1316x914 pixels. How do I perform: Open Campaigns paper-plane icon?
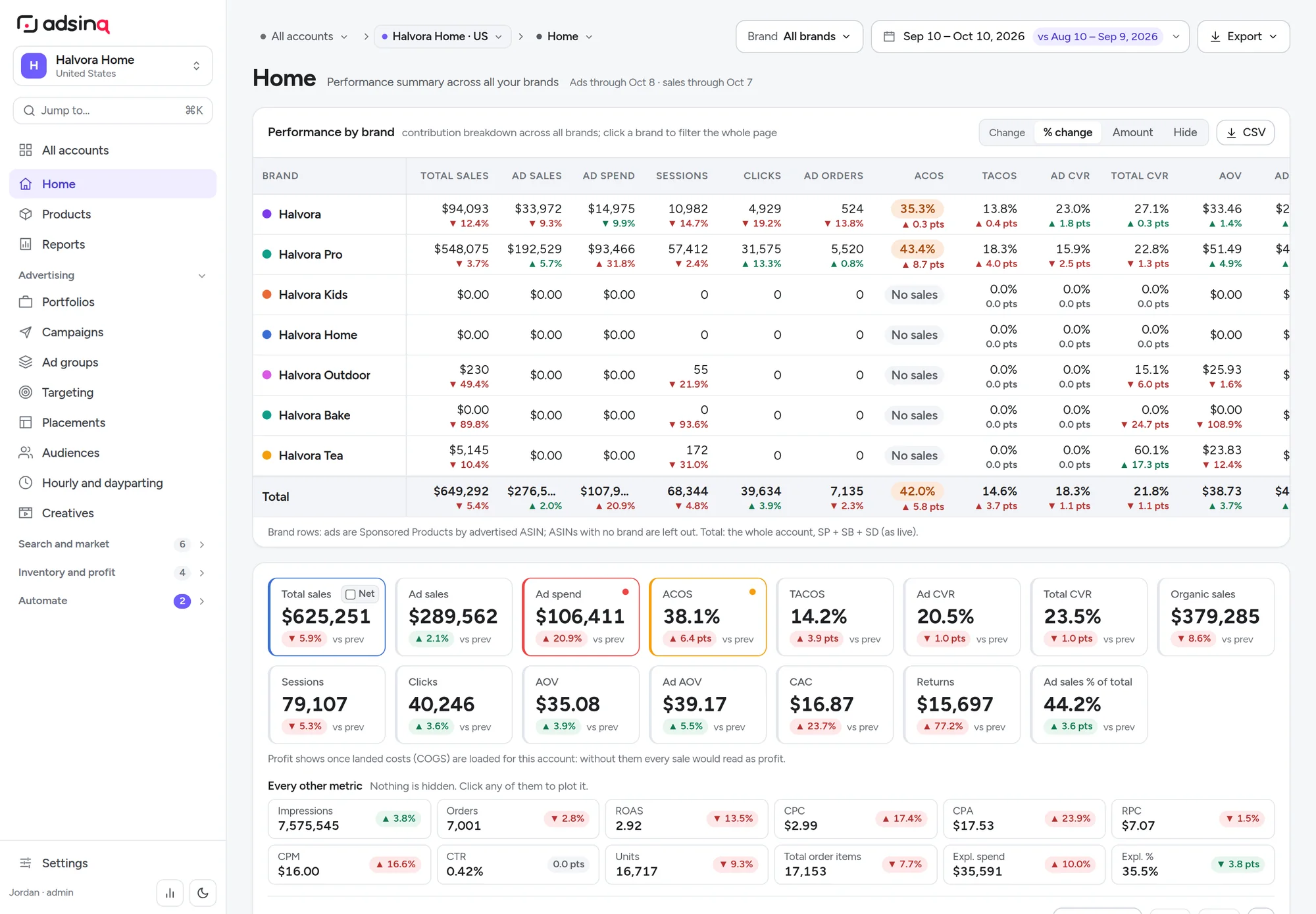pos(26,332)
